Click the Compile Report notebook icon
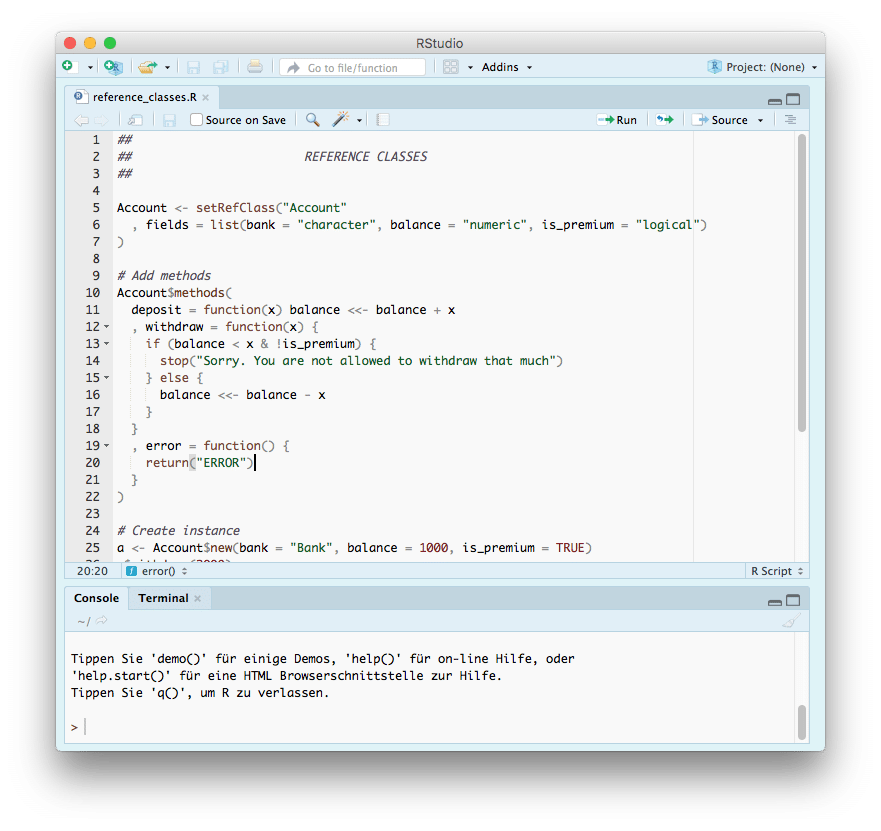881x831 pixels. 383,120
